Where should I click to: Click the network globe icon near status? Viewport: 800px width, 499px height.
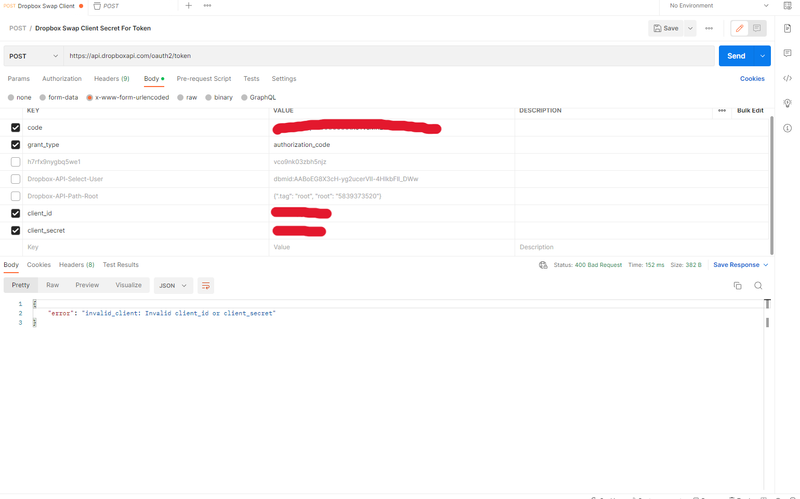click(543, 265)
